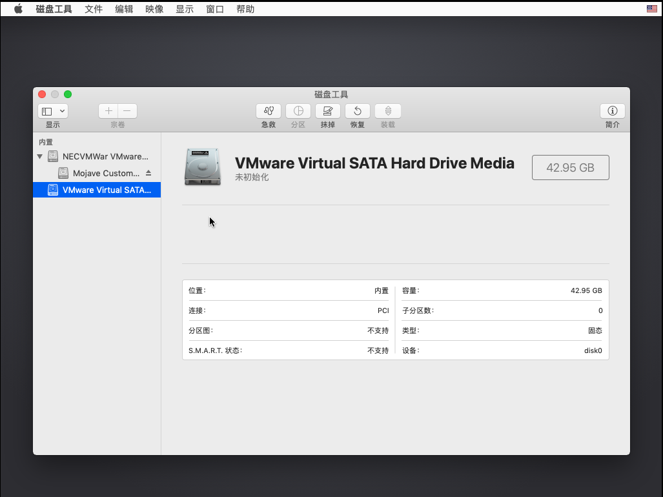Screen dimensions: 663x497
Task: Eject the Mojave Custom volume
Action: tap(148, 173)
